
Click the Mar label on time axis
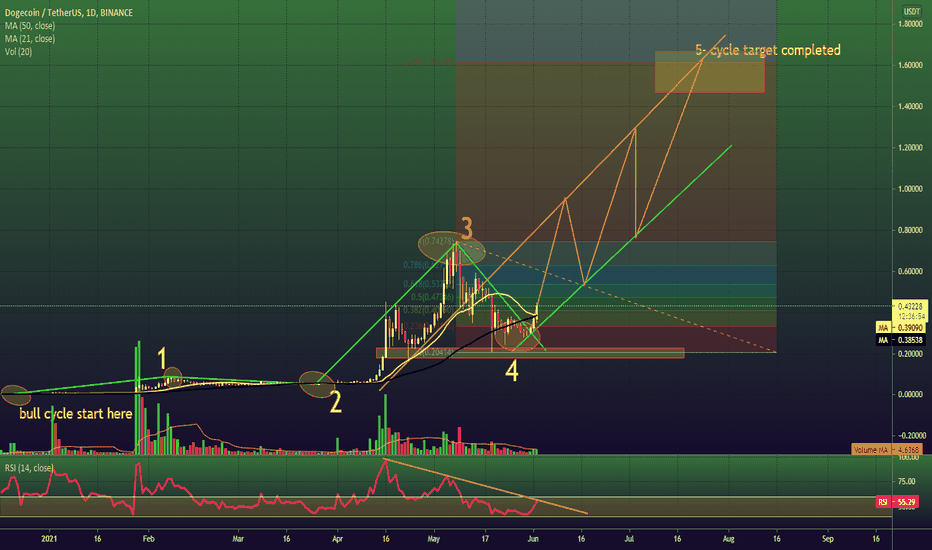point(238,539)
